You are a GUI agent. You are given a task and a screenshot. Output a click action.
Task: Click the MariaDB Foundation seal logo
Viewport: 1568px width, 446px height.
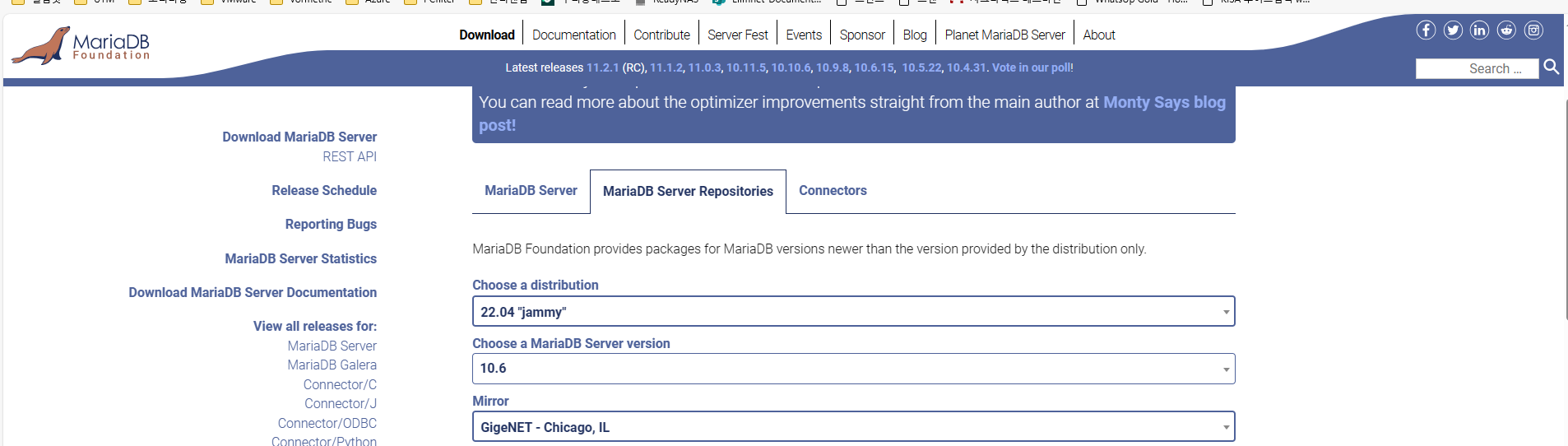(x=81, y=45)
